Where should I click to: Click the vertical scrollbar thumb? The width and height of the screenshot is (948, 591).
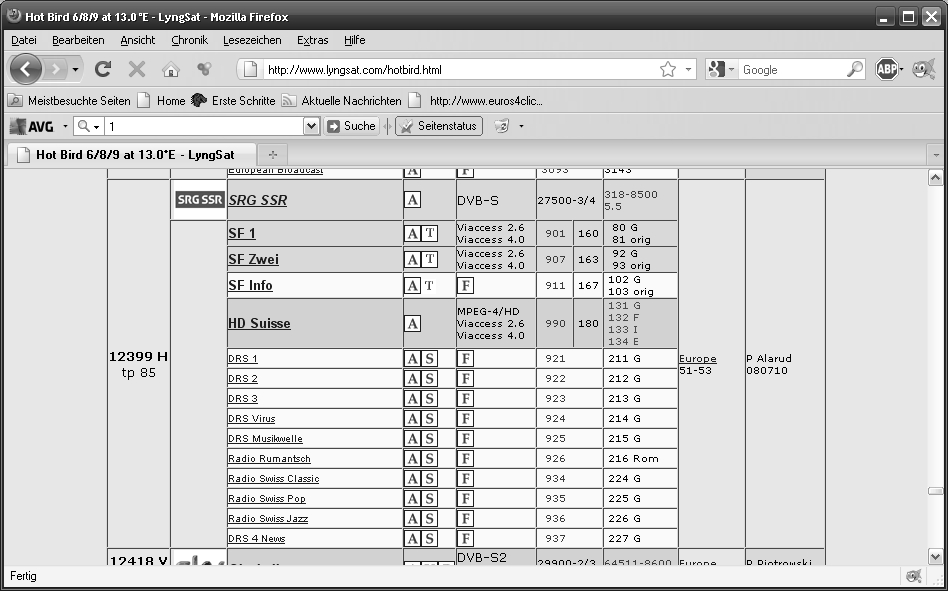tap(935, 491)
